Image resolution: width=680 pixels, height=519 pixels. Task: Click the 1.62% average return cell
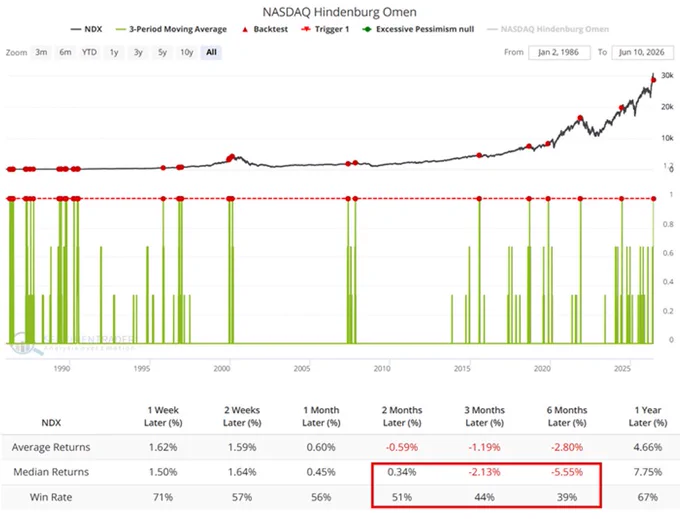pyautogui.click(x=163, y=447)
